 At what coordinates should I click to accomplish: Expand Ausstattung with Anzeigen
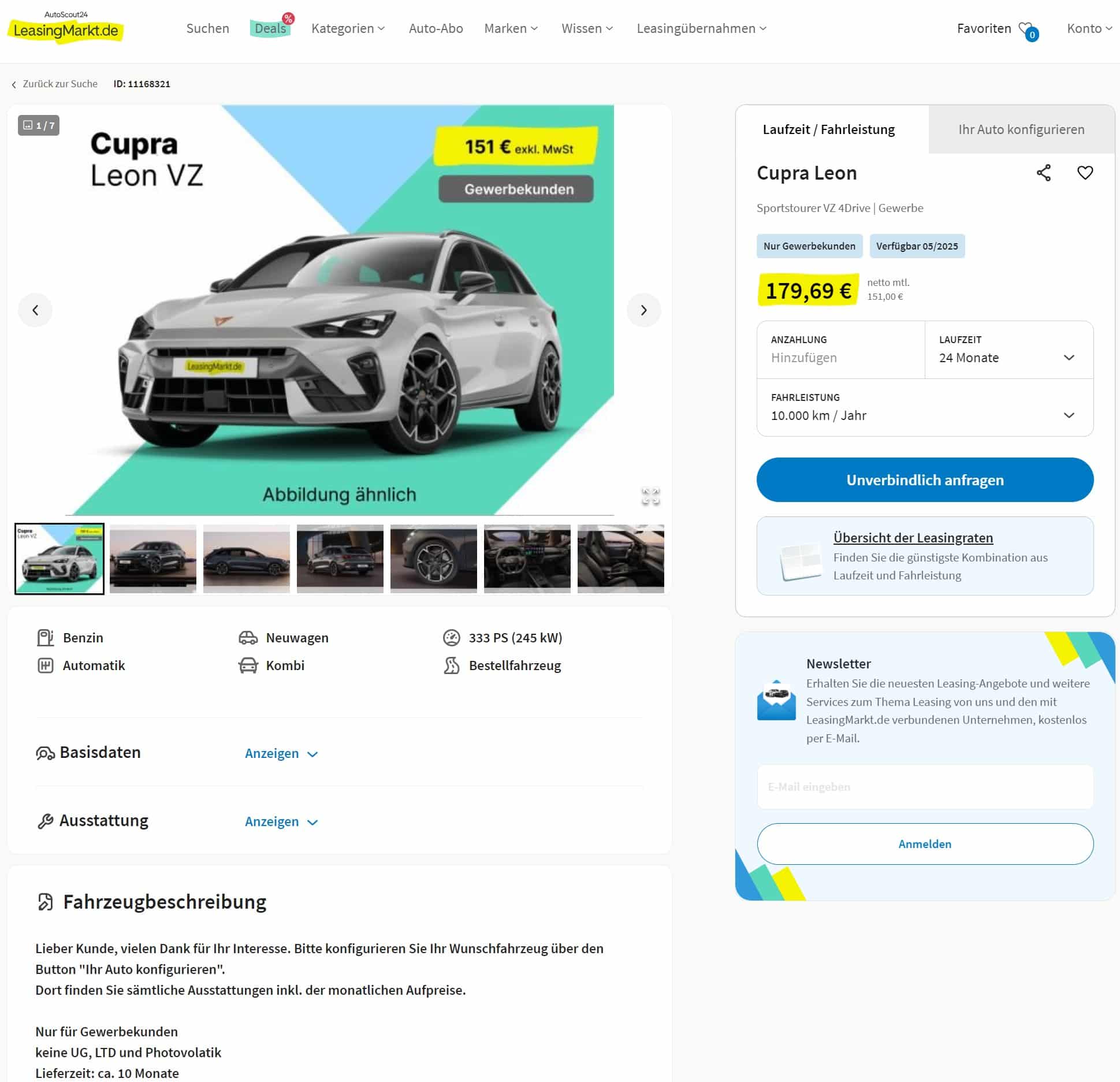(x=281, y=821)
